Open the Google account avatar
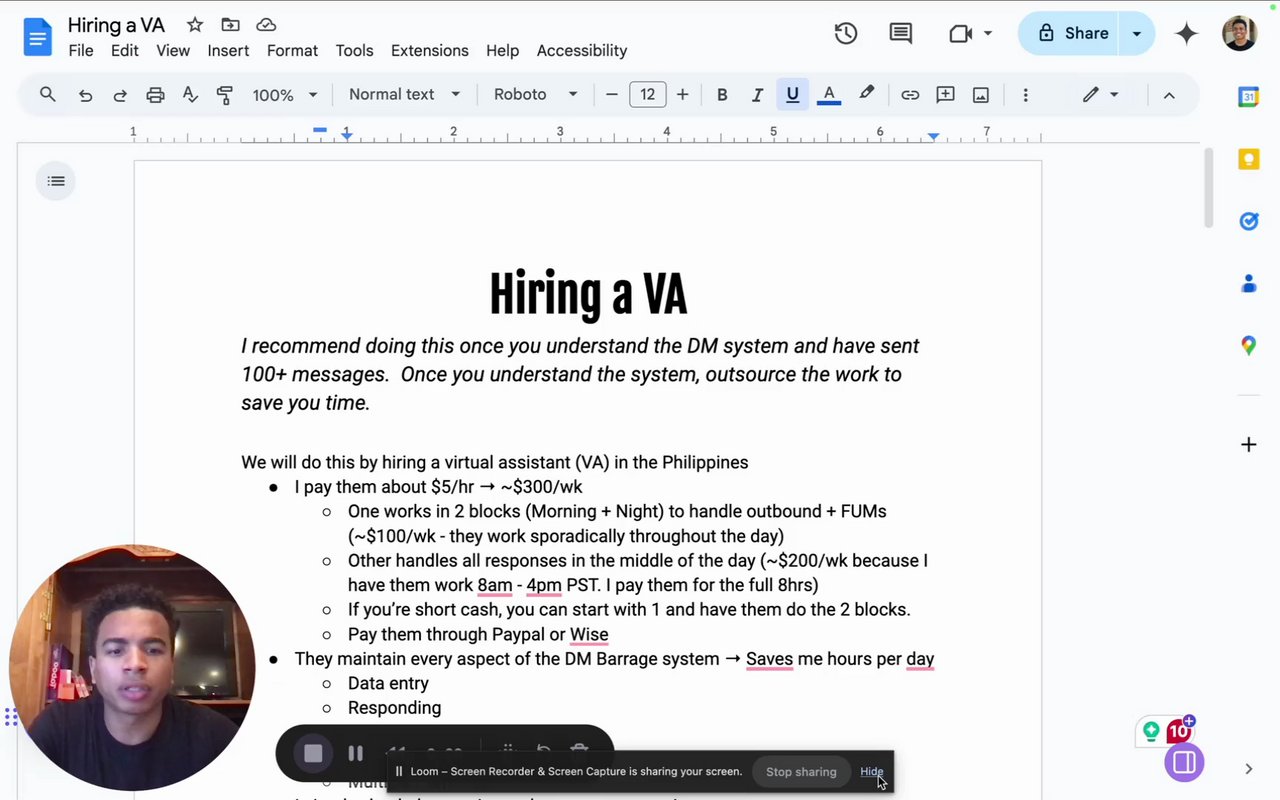The image size is (1280, 800). click(1240, 33)
